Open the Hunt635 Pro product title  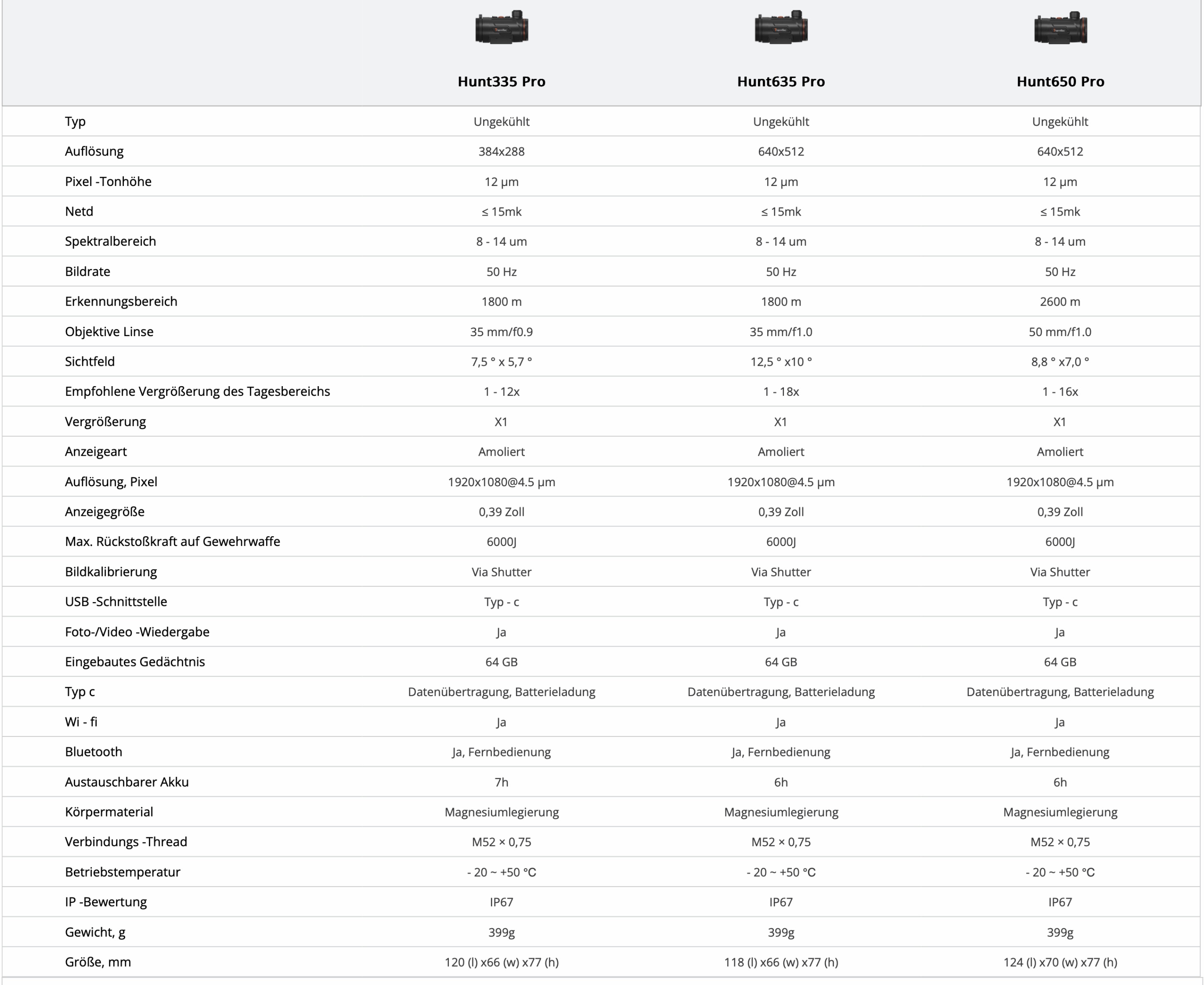click(x=781, y=82)
